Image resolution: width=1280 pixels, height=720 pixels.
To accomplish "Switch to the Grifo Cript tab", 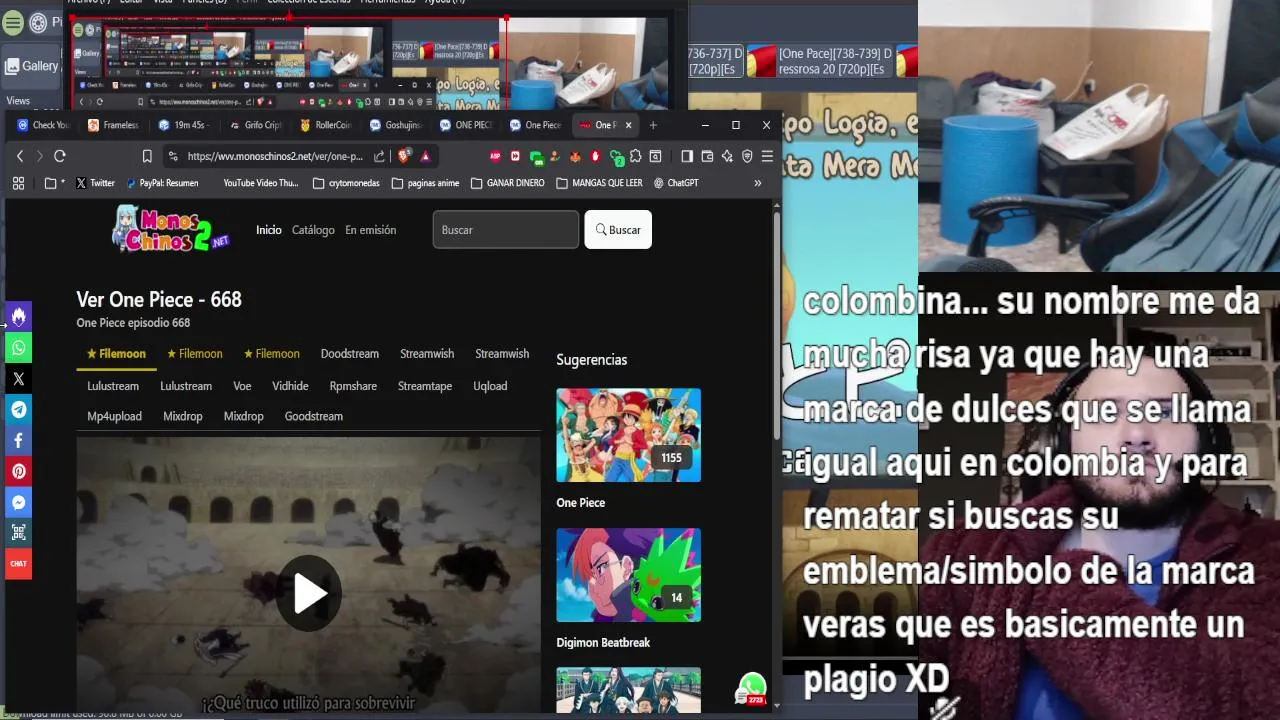I will [x=255, y=125].
